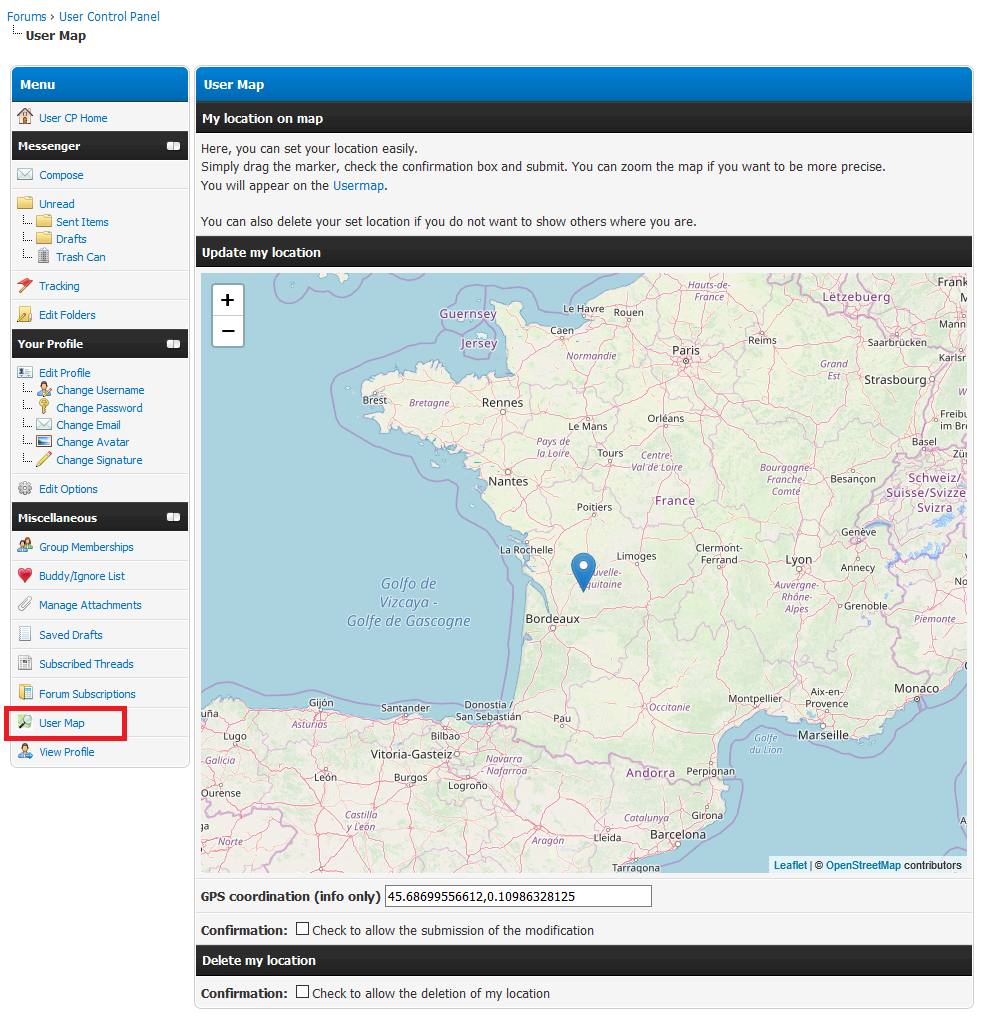Open the Leaflet attribution link
991x1019 pixels.
pos(790,865)
